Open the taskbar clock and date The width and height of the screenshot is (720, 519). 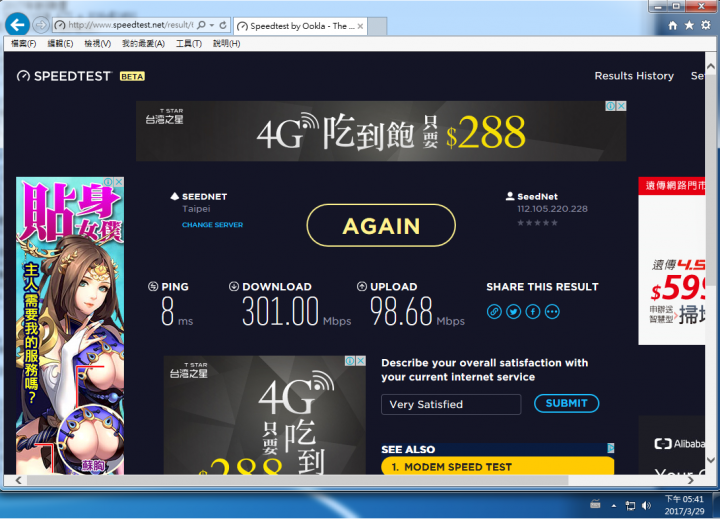(x=684, y=505)
